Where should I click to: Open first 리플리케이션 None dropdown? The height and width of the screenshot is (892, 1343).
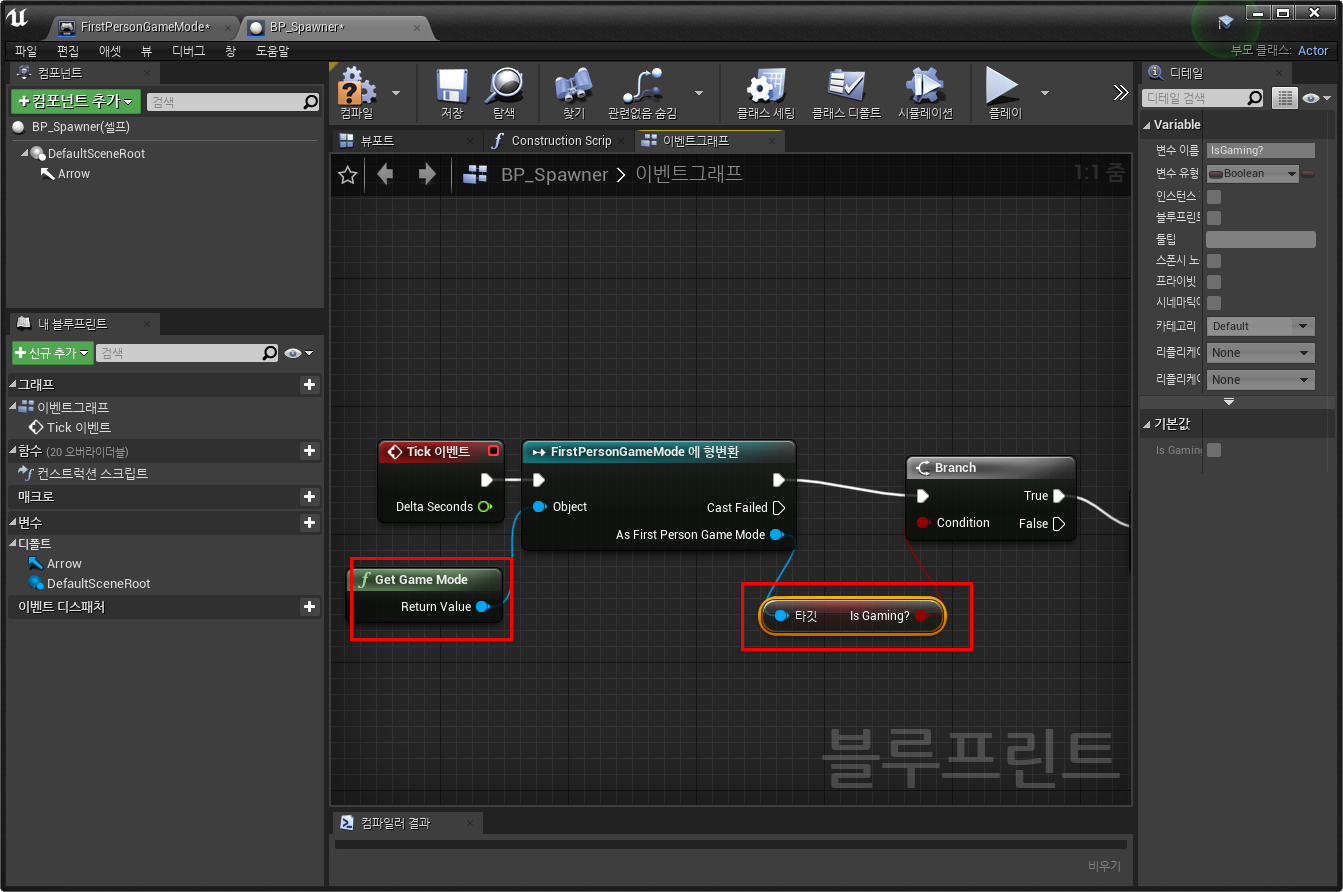point(1260,353)
